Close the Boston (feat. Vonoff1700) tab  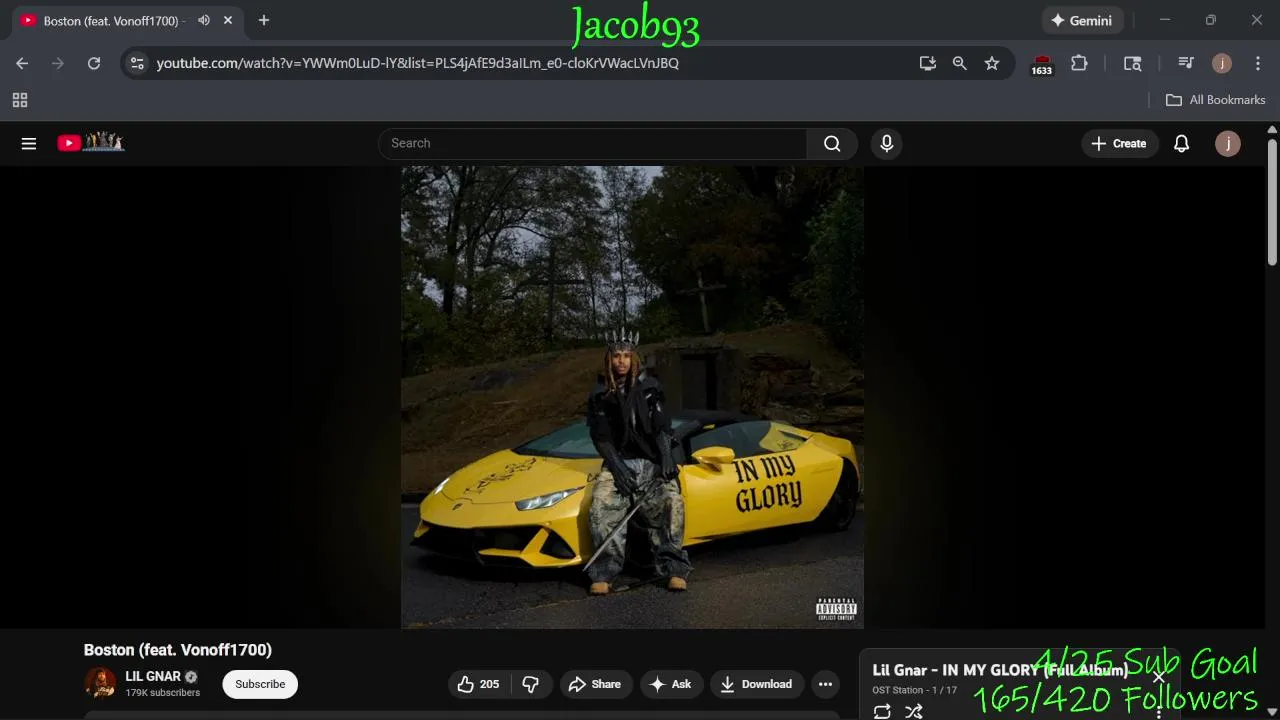[228, 20]
